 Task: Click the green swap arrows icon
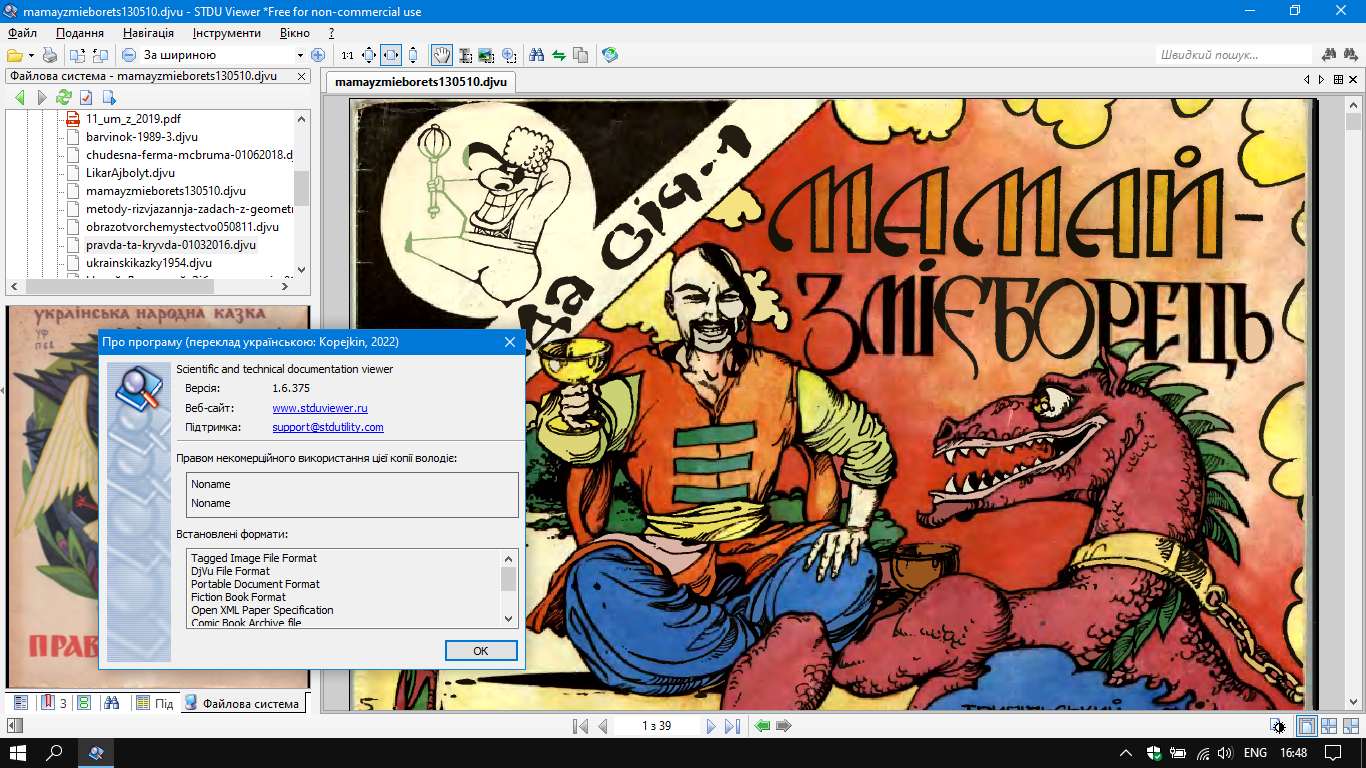click(x=558, y=55)
